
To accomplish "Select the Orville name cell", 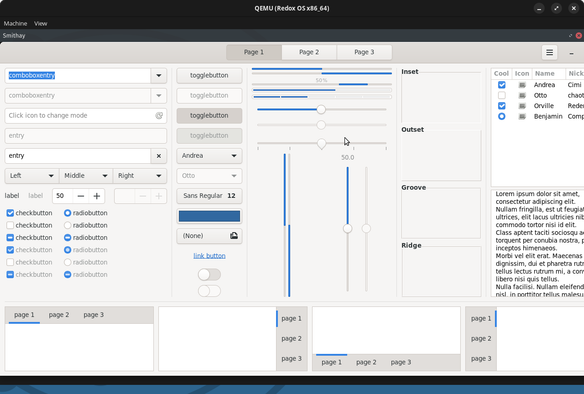I will point(544,106).
